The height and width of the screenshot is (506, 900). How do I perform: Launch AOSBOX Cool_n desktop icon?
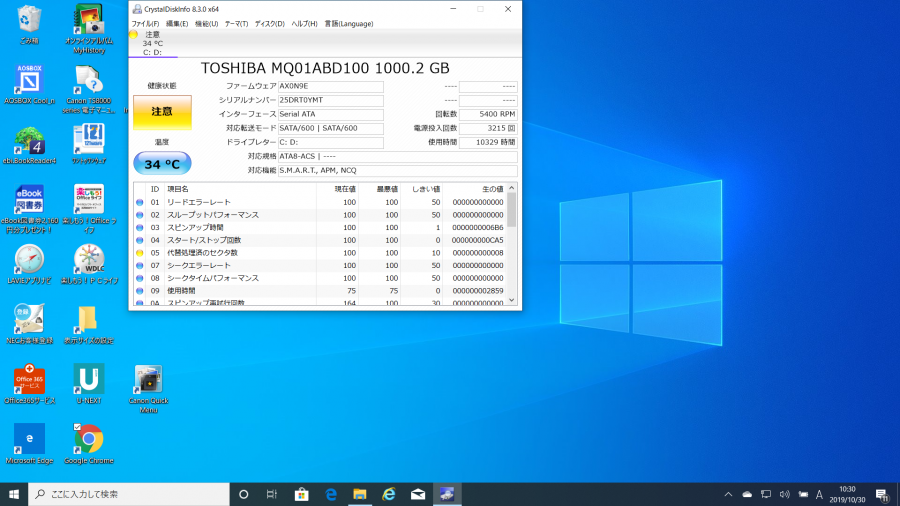tap(29, 84)
